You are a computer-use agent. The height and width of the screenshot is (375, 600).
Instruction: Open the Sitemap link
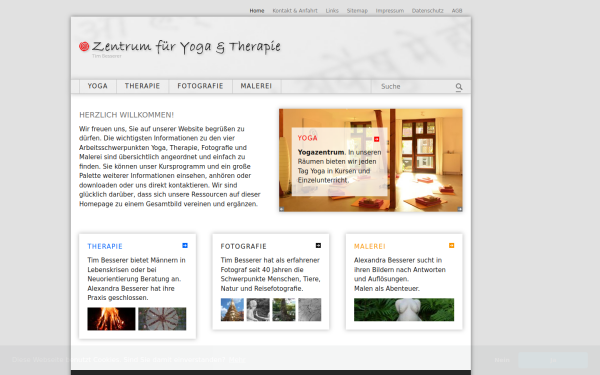coord(357,11)
